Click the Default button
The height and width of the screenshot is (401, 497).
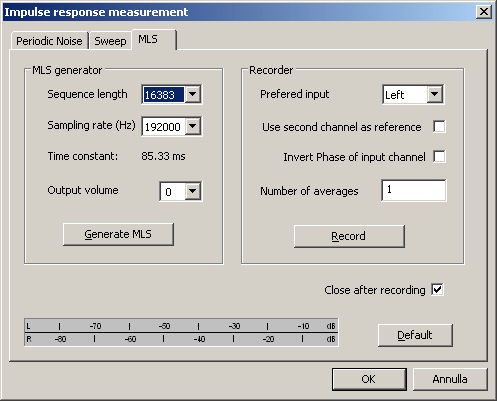click(x=415, y=335)
